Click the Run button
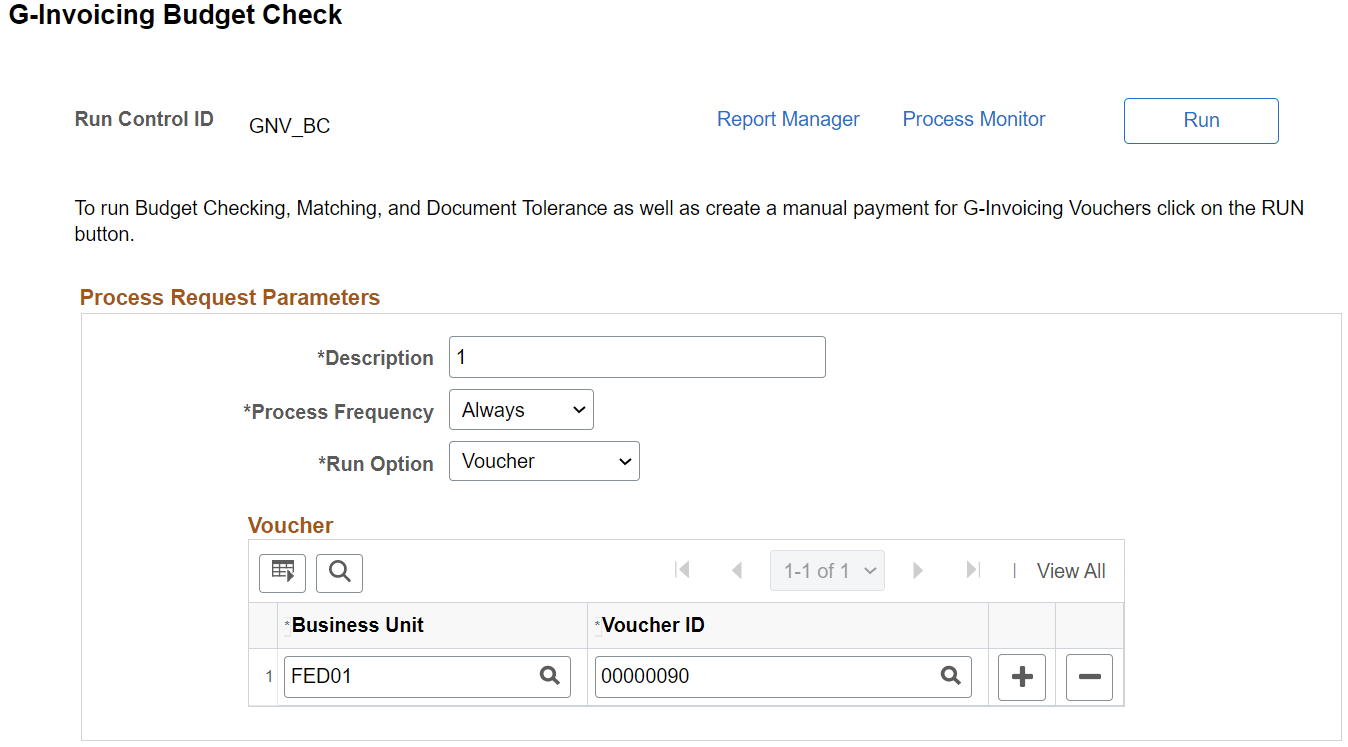This screenshot has width=1348, height=747. pyautogui.click(x=1200, y=120)
